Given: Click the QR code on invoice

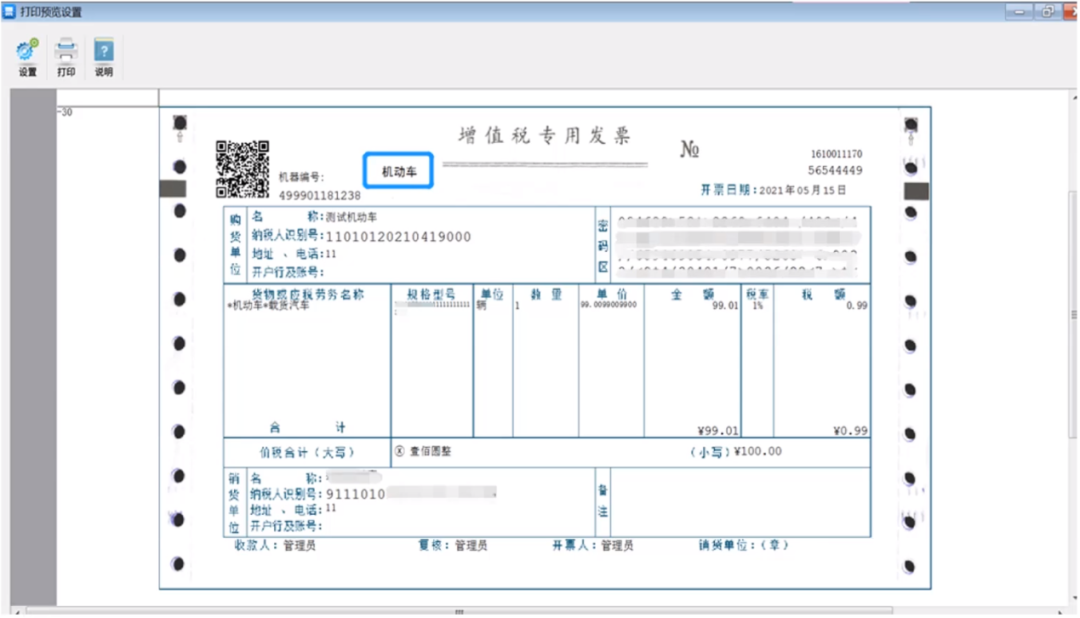Looking at the screenshot, I should tap(243, 169).
